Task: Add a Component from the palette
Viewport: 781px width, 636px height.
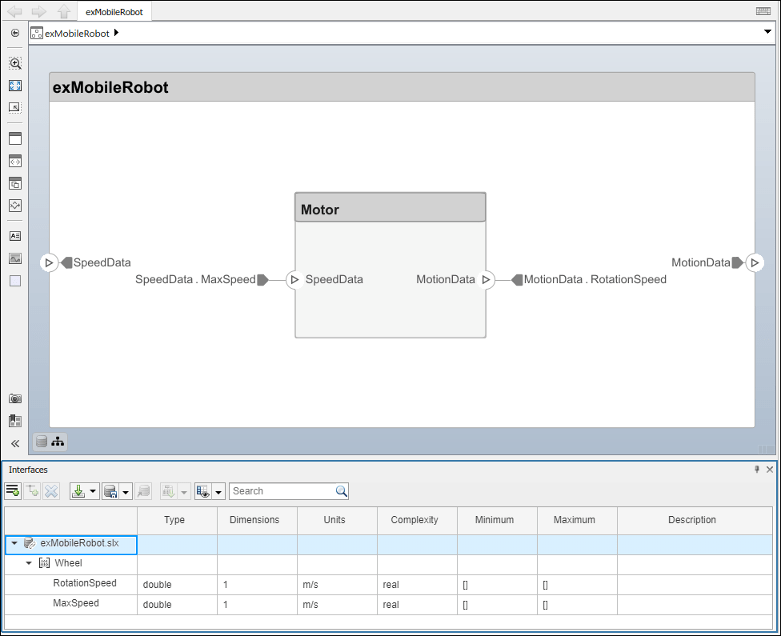Action: coord(15,138)
